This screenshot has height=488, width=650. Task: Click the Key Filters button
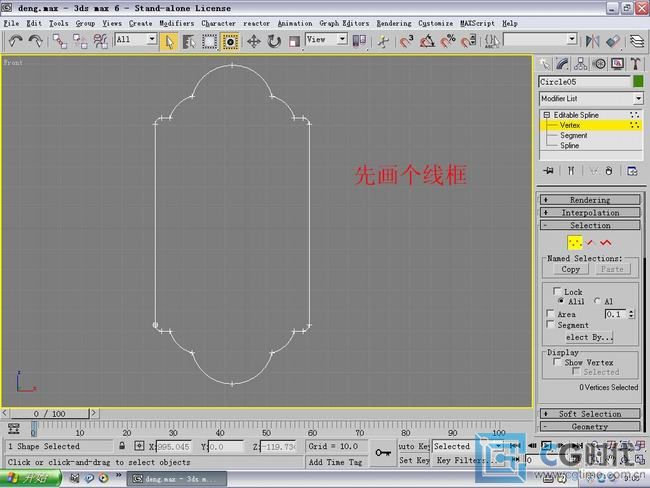458,461
